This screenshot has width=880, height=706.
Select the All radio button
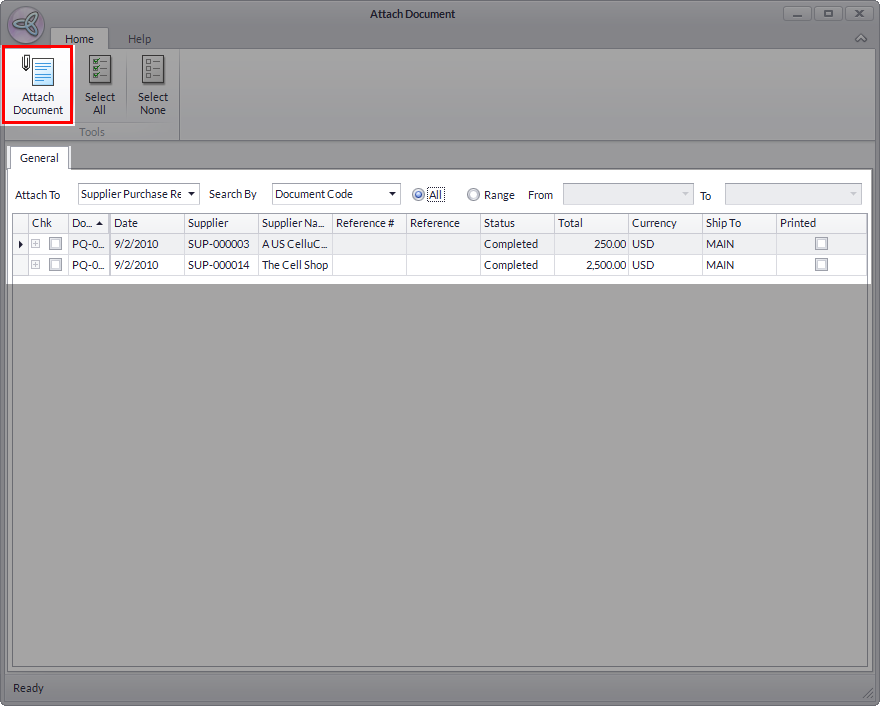(419, 195)
